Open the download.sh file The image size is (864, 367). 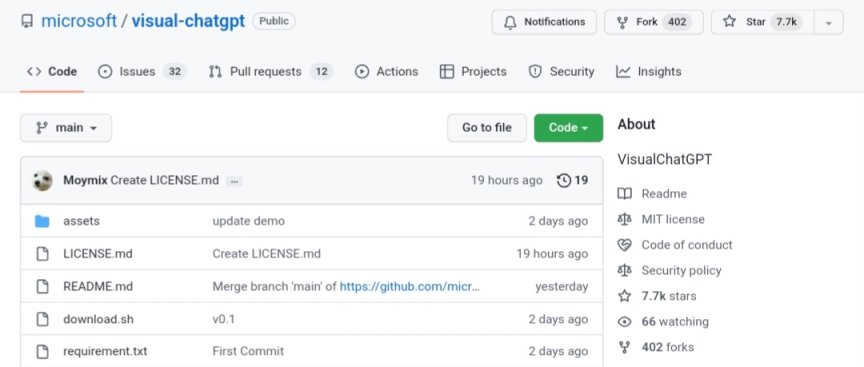pyautogui.click(x=99, y=319)
